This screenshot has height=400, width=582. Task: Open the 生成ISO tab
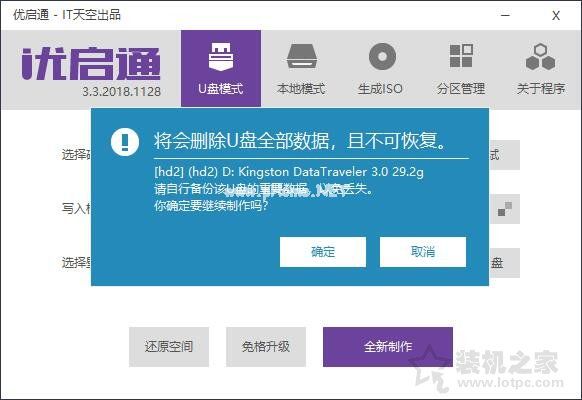(x=380, y=68)
